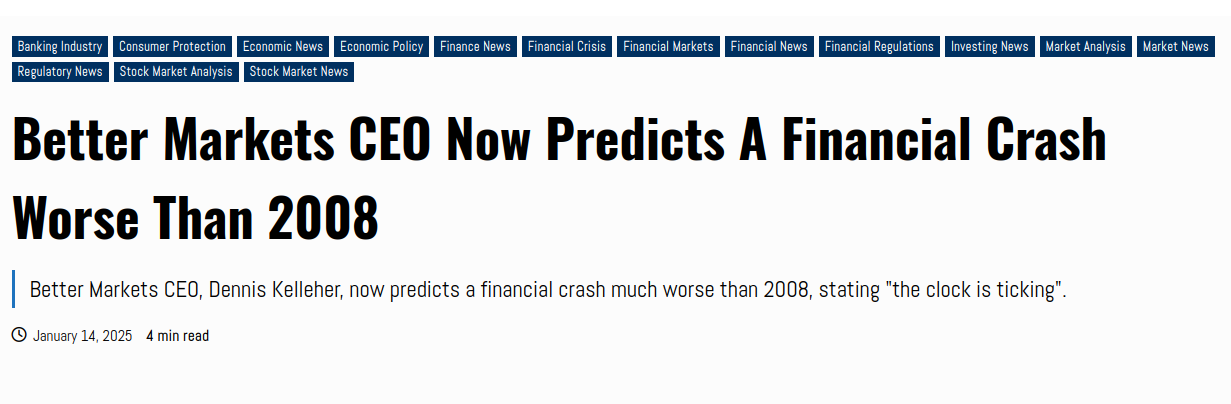
Task: Open the Financial News category
Action: coord(769,47)
